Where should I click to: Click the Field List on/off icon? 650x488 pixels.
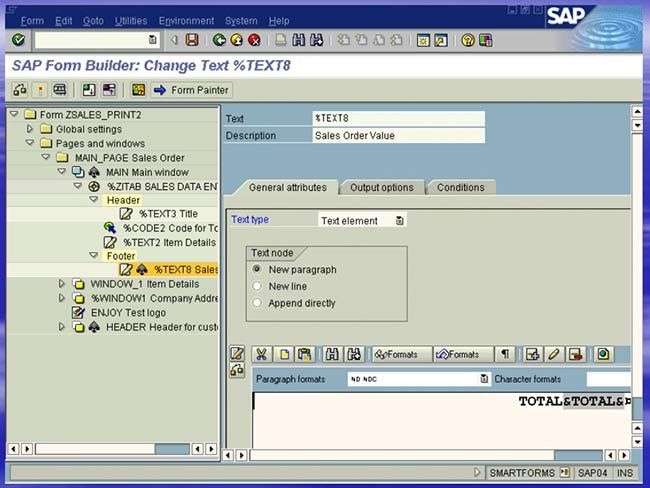(109, 90)
